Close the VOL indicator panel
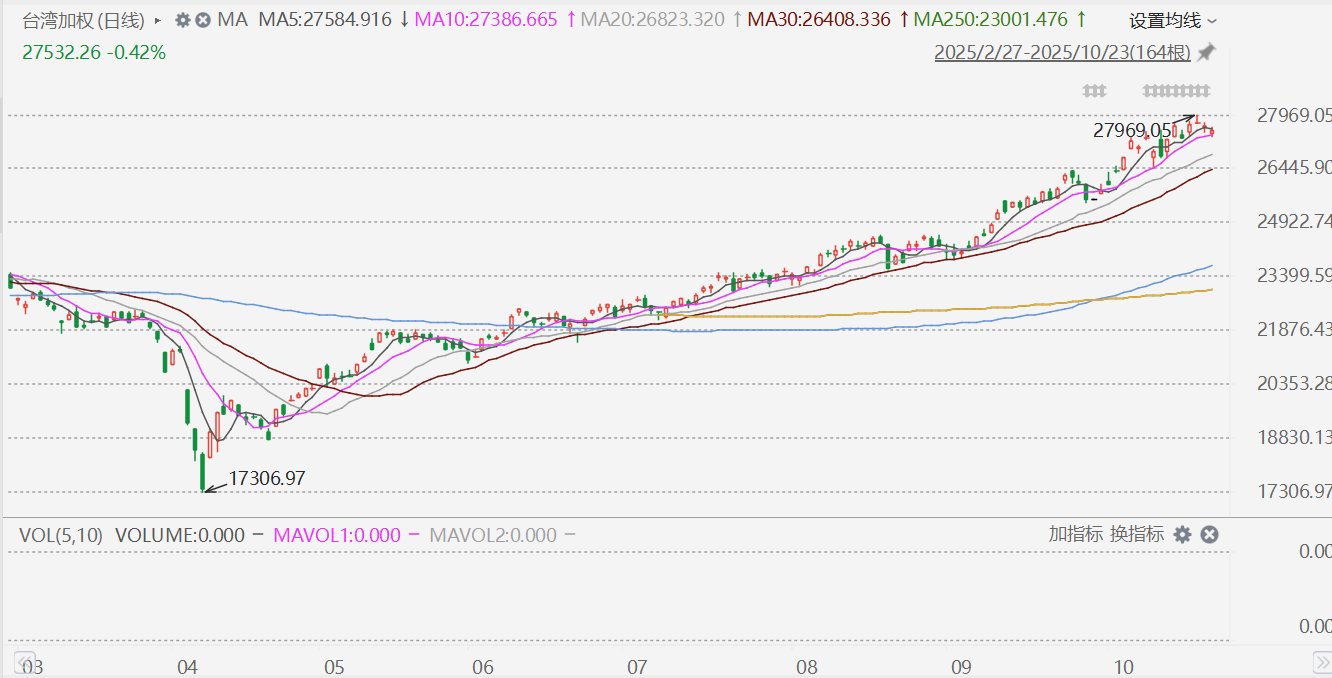1332x678 pixels. 1208,535
